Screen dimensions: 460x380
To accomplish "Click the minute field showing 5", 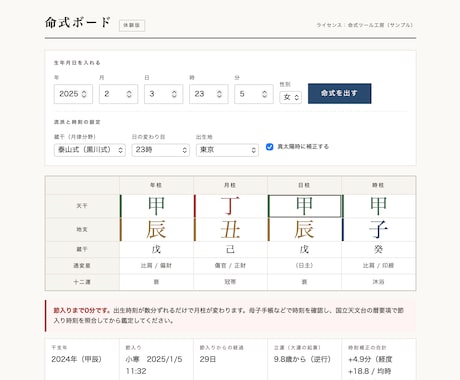I will pos(254,94).
